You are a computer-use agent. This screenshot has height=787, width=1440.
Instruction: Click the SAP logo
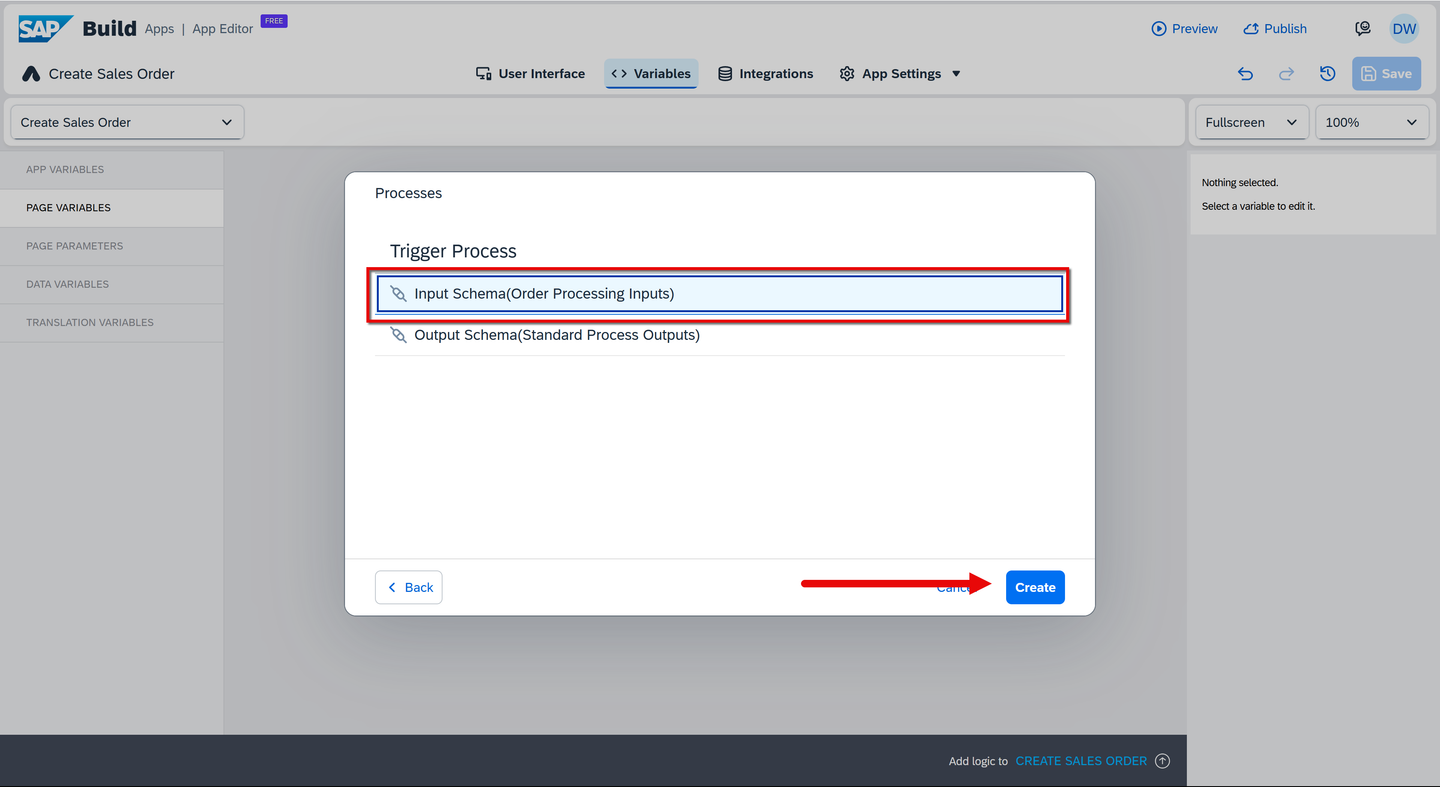[45, 29]
